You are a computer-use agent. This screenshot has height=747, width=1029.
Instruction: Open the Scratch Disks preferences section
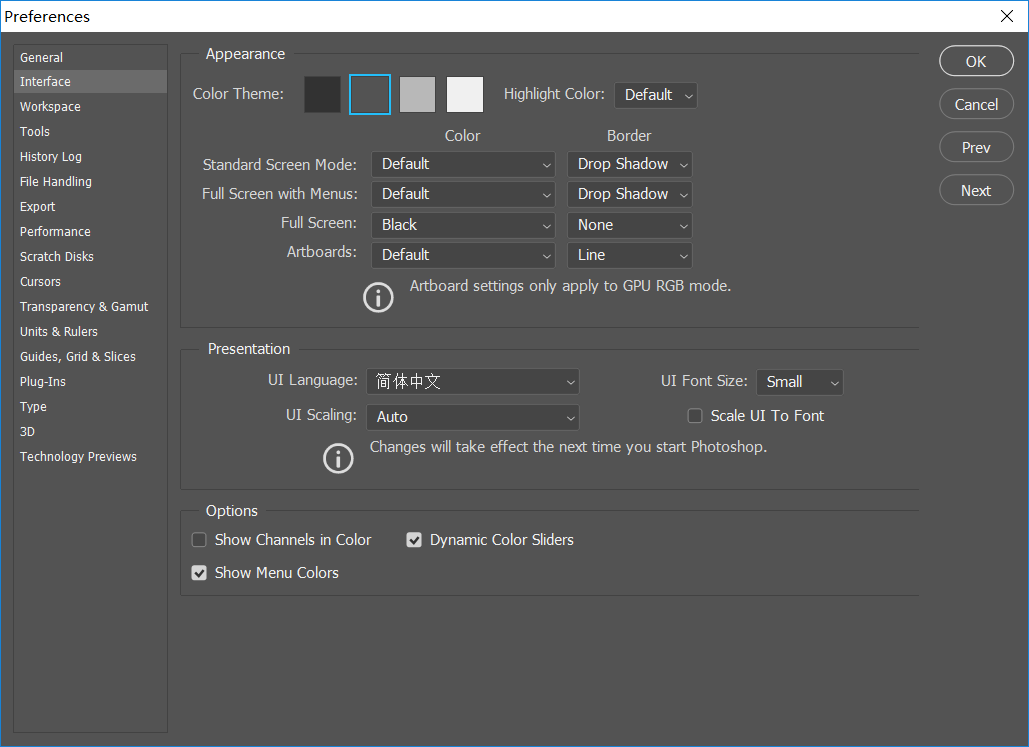(57, 257)
